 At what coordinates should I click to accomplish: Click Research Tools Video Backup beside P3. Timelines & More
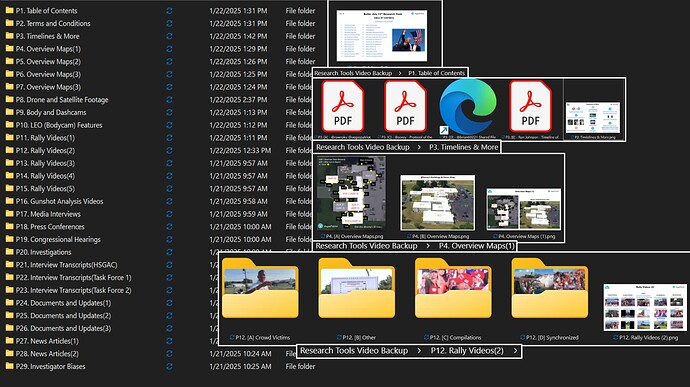(x=363, y=147)
